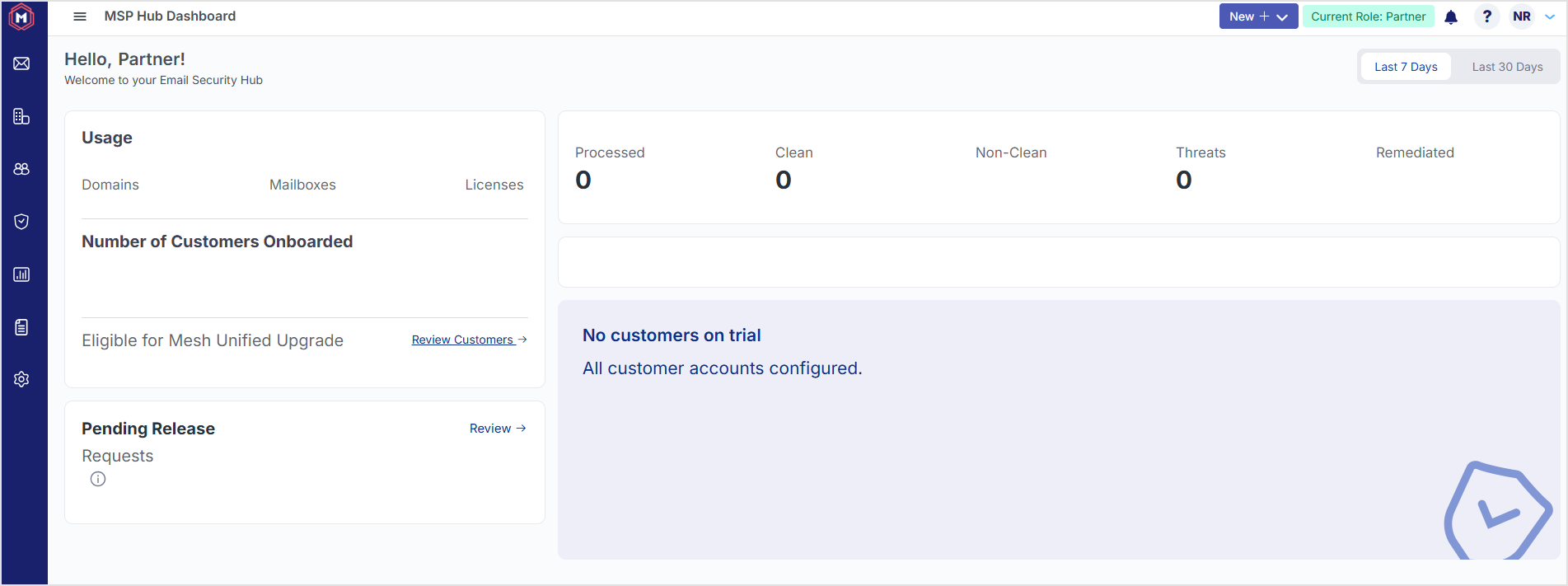This screenshot has width=1568, height=586.
Task: Follow the Review Customers link
Action: click(469, 340)
